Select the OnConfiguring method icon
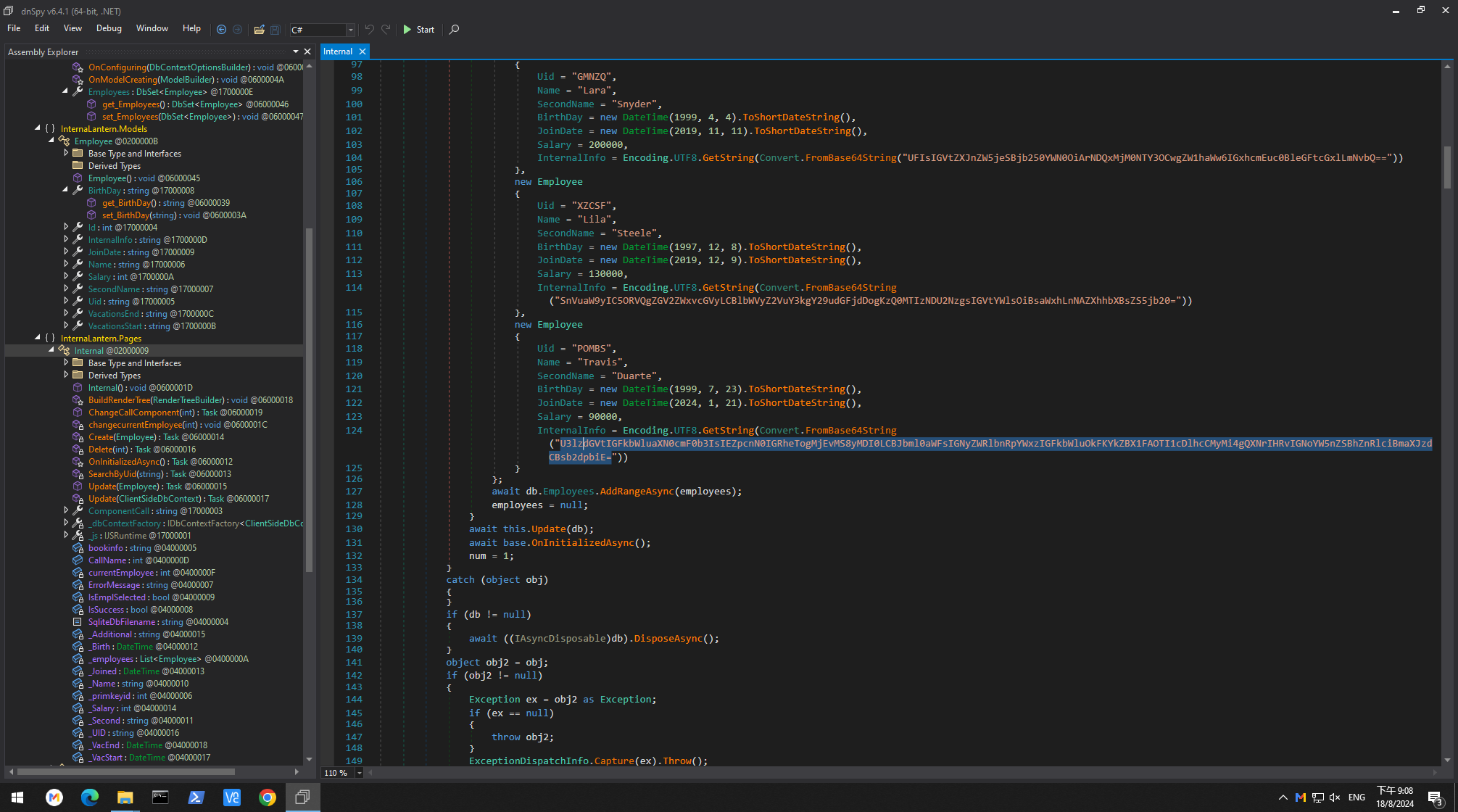 (78, 67)
